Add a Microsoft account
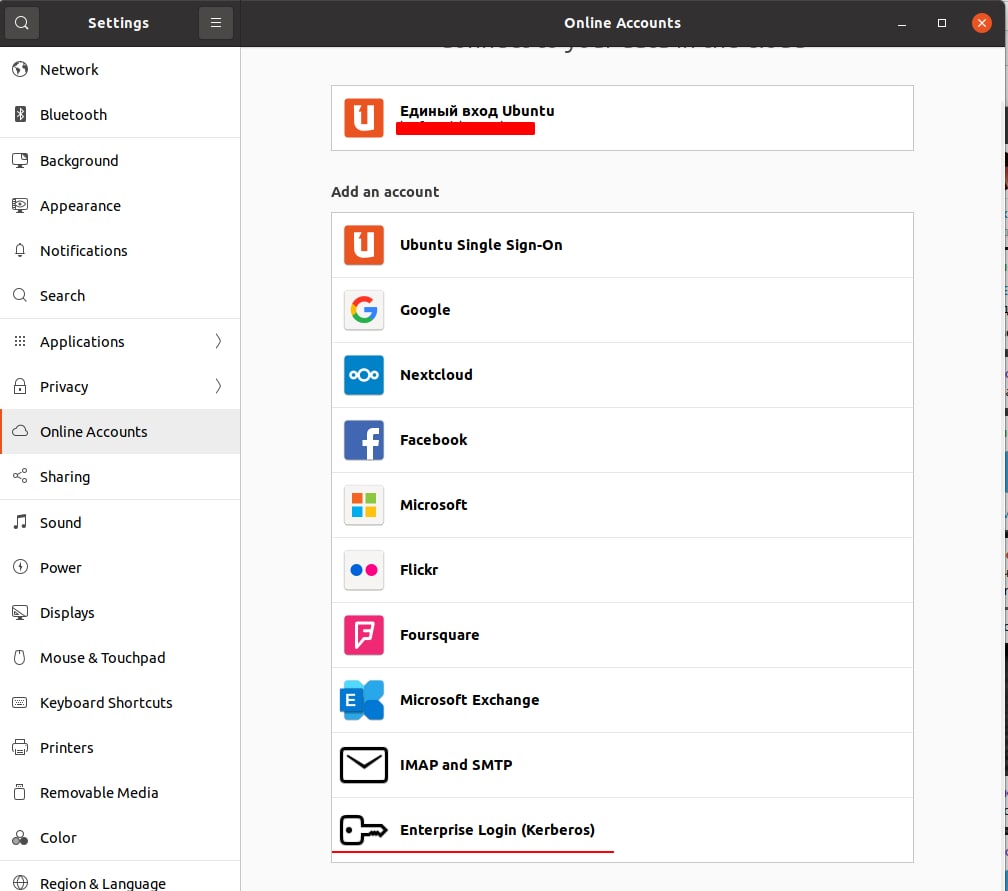Screen dimensions: 1008x891 click(x=622, y=505)
